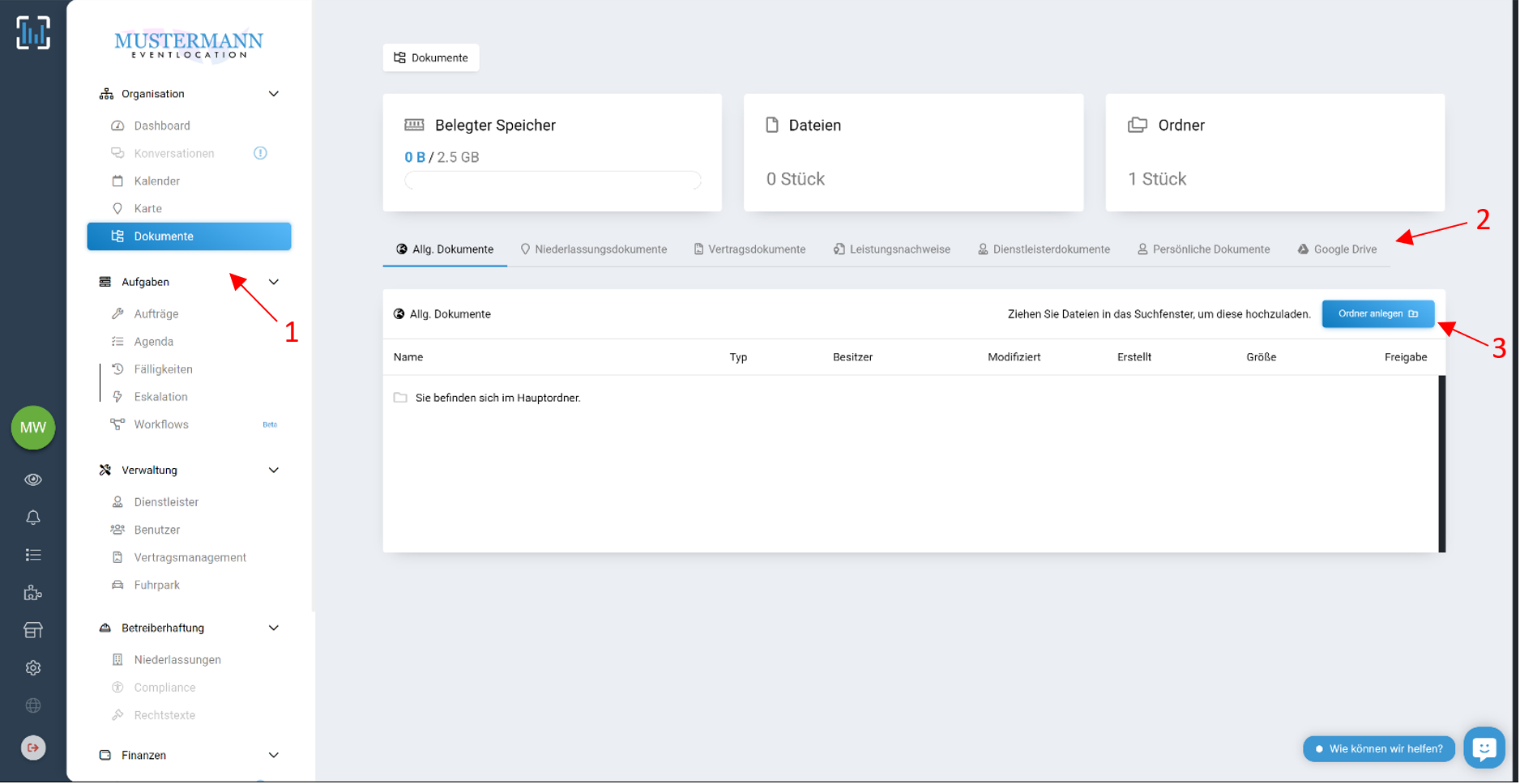
Task: Click the document table vertical scrollbar
Action: click(x=1442, y=464)
